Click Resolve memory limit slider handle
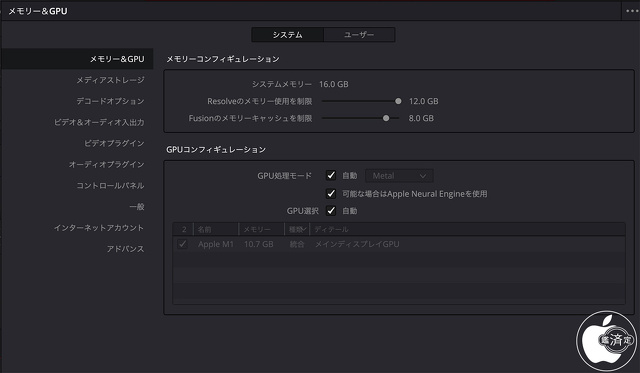The height and width of the screenshot is (373, 640). (398, 101)
